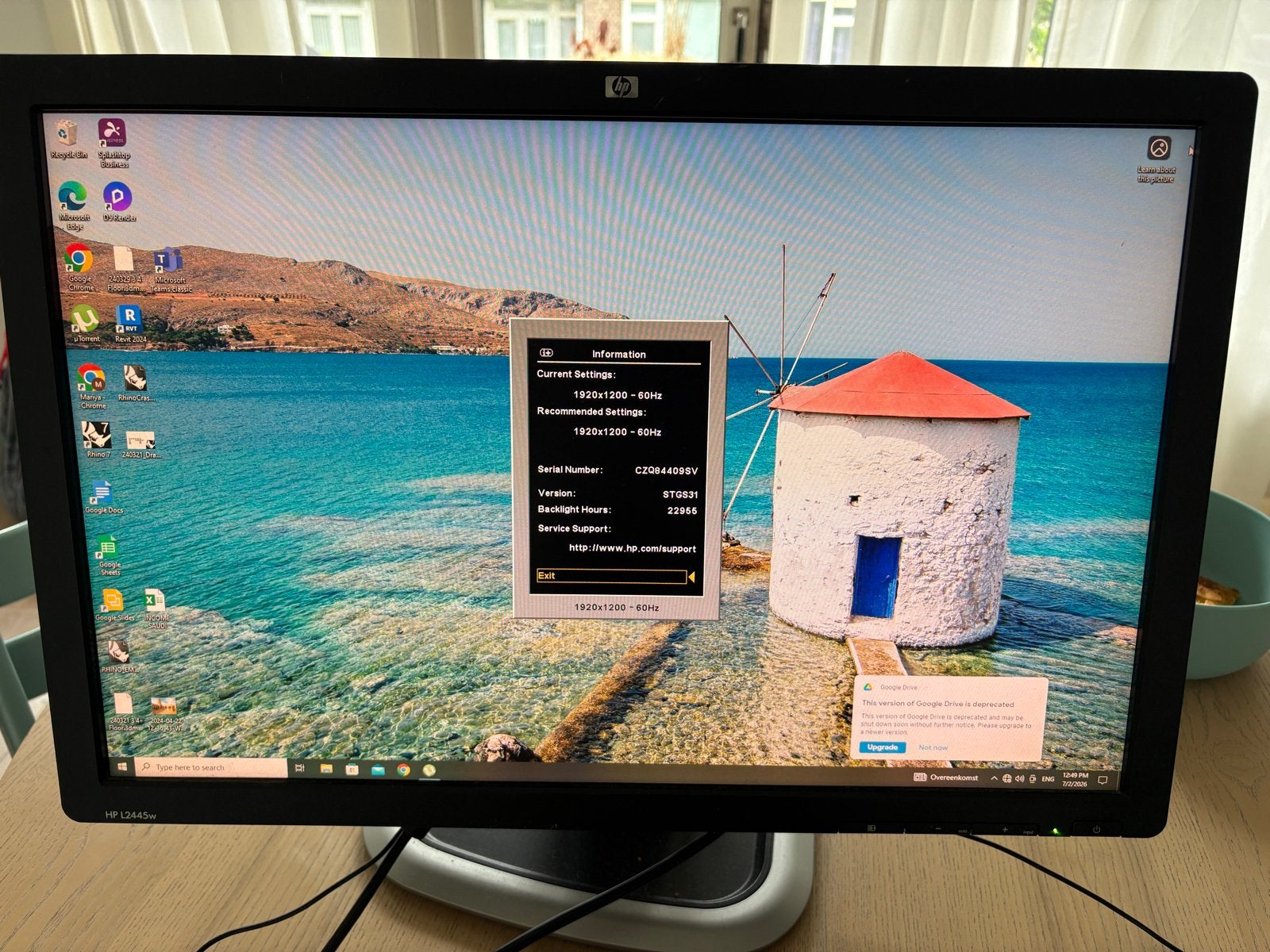Open the Recycle Bin desktop icon
This screenshot has width=1270, height=952.
(67, 139)
